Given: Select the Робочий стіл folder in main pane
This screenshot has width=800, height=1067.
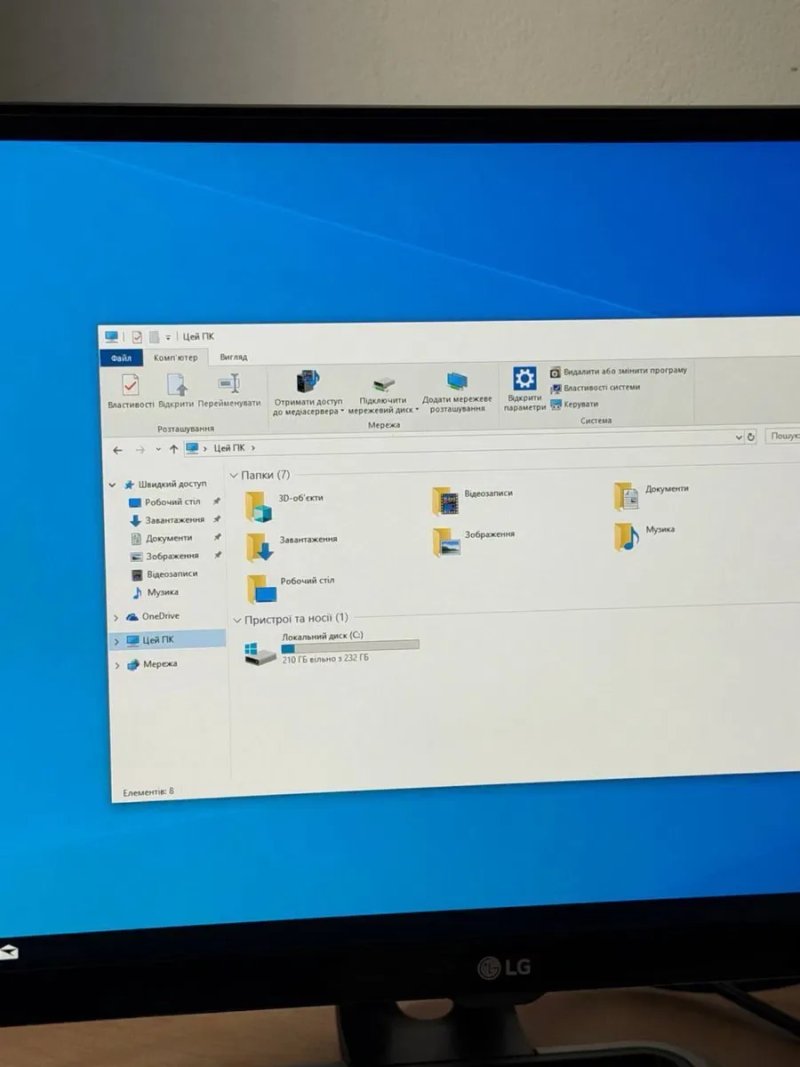Looking at the screenshot, I should click(291, 589).
